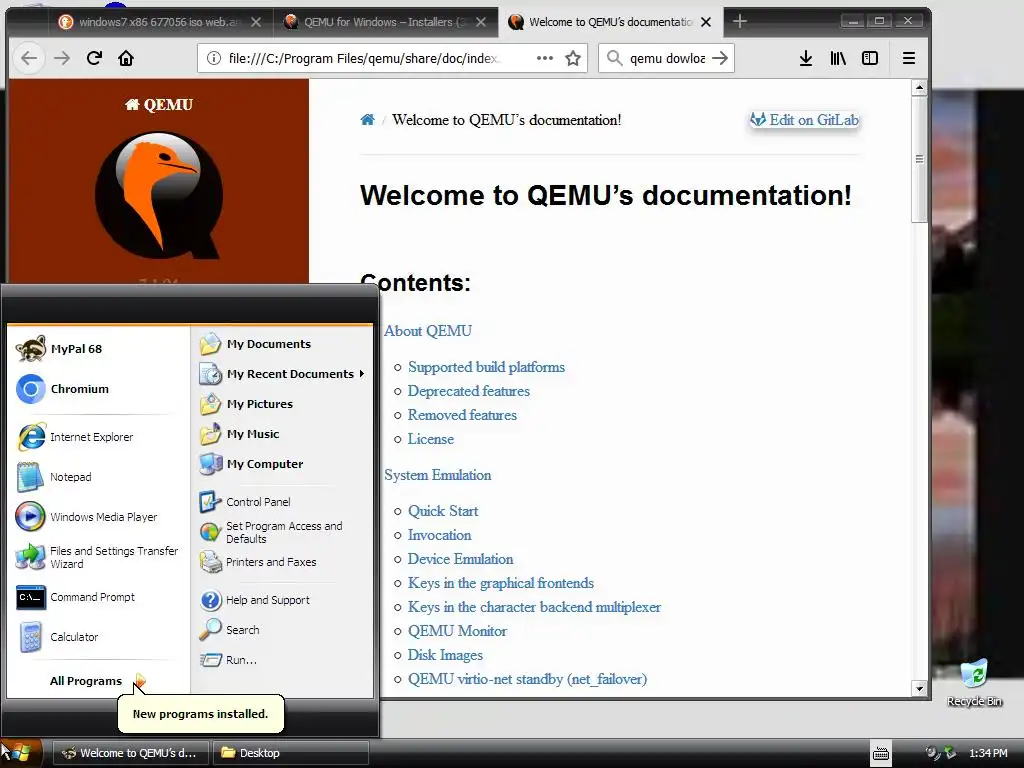Viewport: 1024px width, 768px height.
Task: Open the Invocation link
Action: point(440,536)
